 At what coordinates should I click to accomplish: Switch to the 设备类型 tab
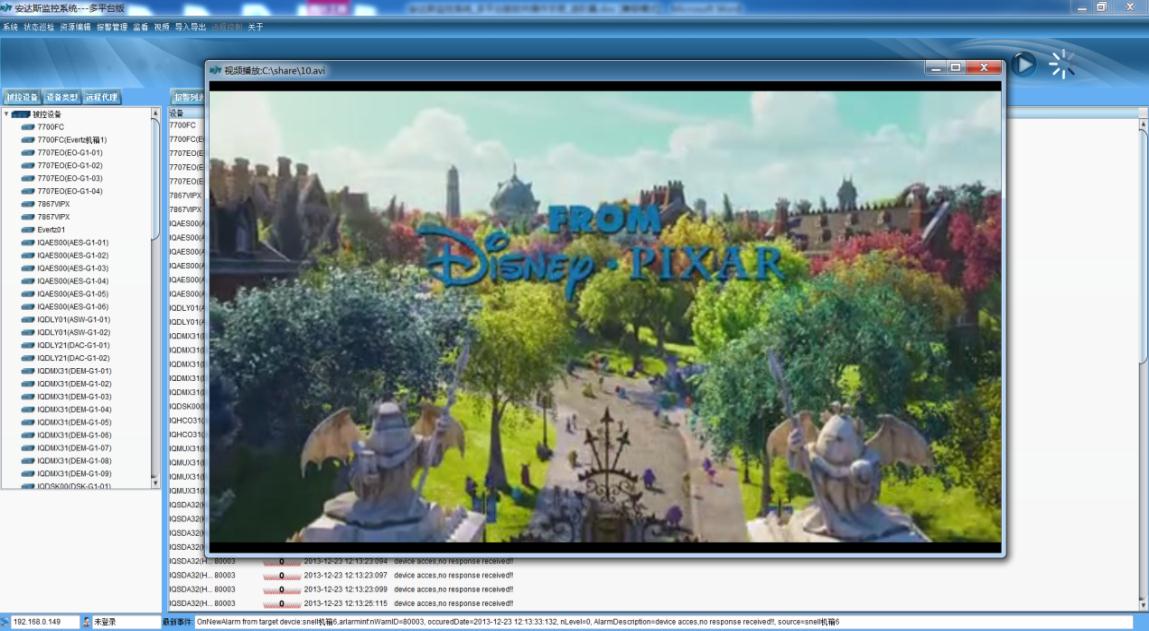coord(62,97)
